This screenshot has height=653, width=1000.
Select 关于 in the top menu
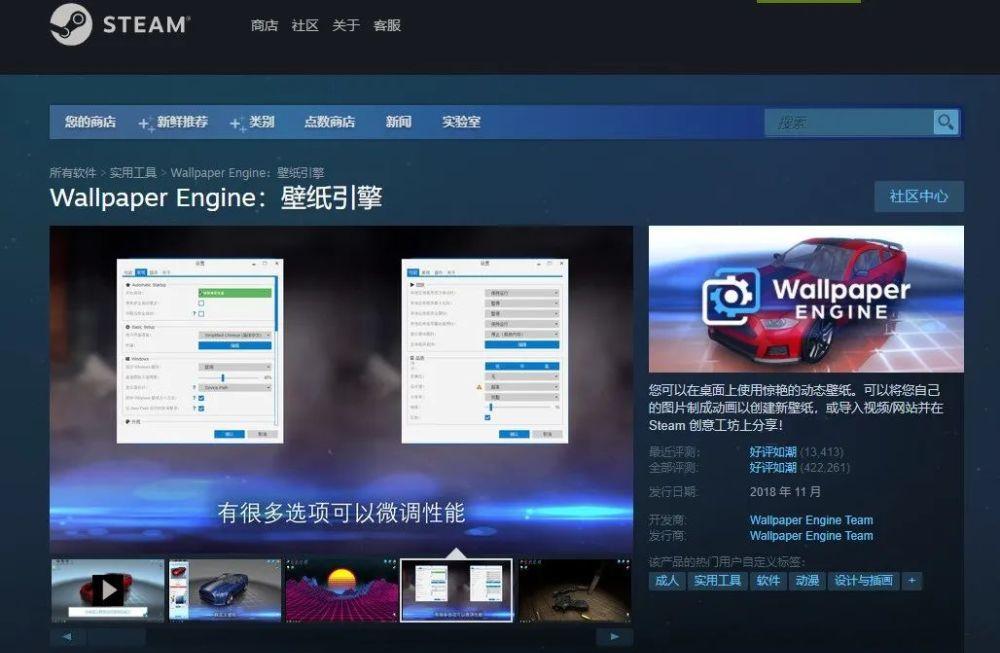346,26
